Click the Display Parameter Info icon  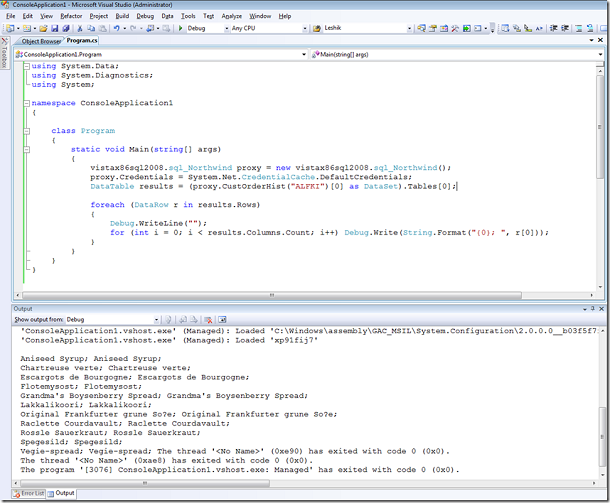tap(516, 28)
